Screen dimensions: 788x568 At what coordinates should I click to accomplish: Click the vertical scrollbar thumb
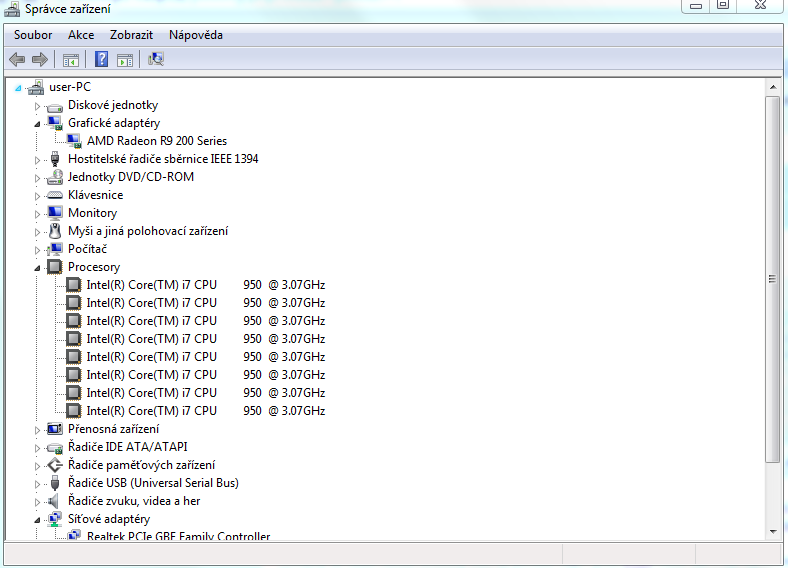(773, 279)
